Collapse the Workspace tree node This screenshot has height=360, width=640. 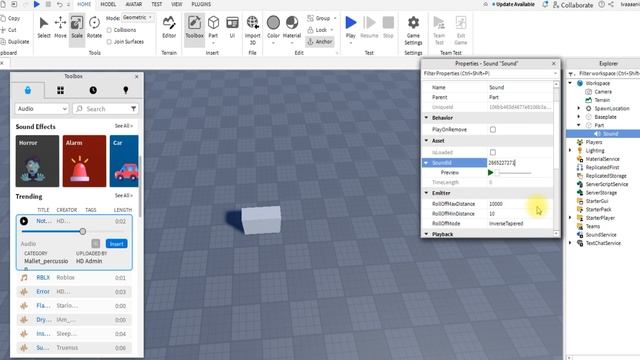tap(571, 83)
